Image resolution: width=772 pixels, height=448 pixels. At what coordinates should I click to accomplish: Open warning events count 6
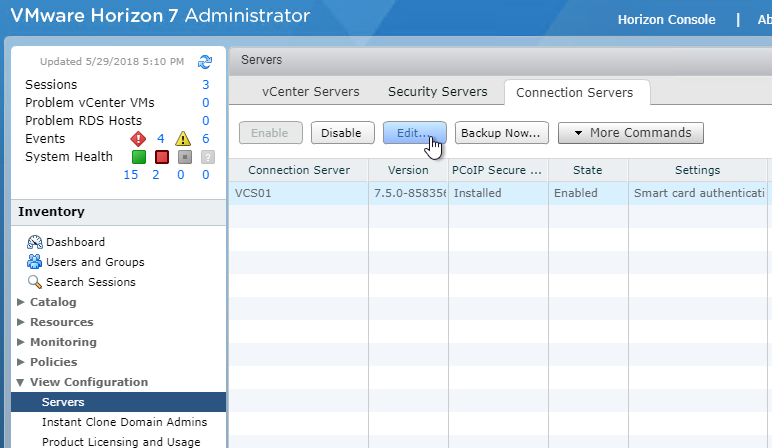tap(206, 139)
